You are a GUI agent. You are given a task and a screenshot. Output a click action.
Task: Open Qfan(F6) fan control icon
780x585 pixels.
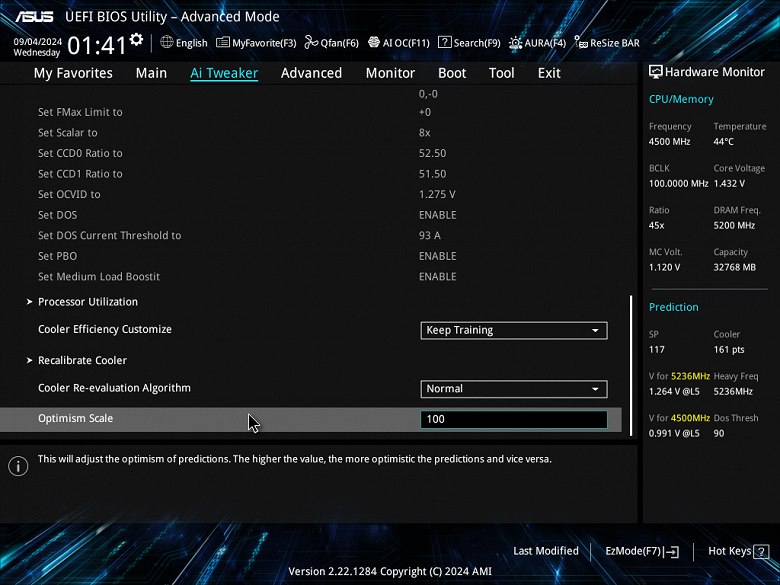(x=311, y=43)
